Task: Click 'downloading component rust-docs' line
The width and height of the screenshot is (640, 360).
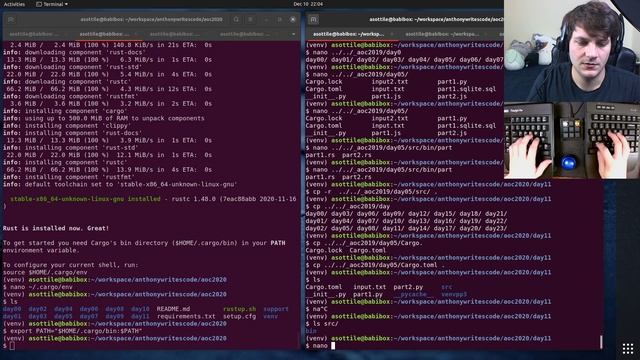Action: point(74,52)
